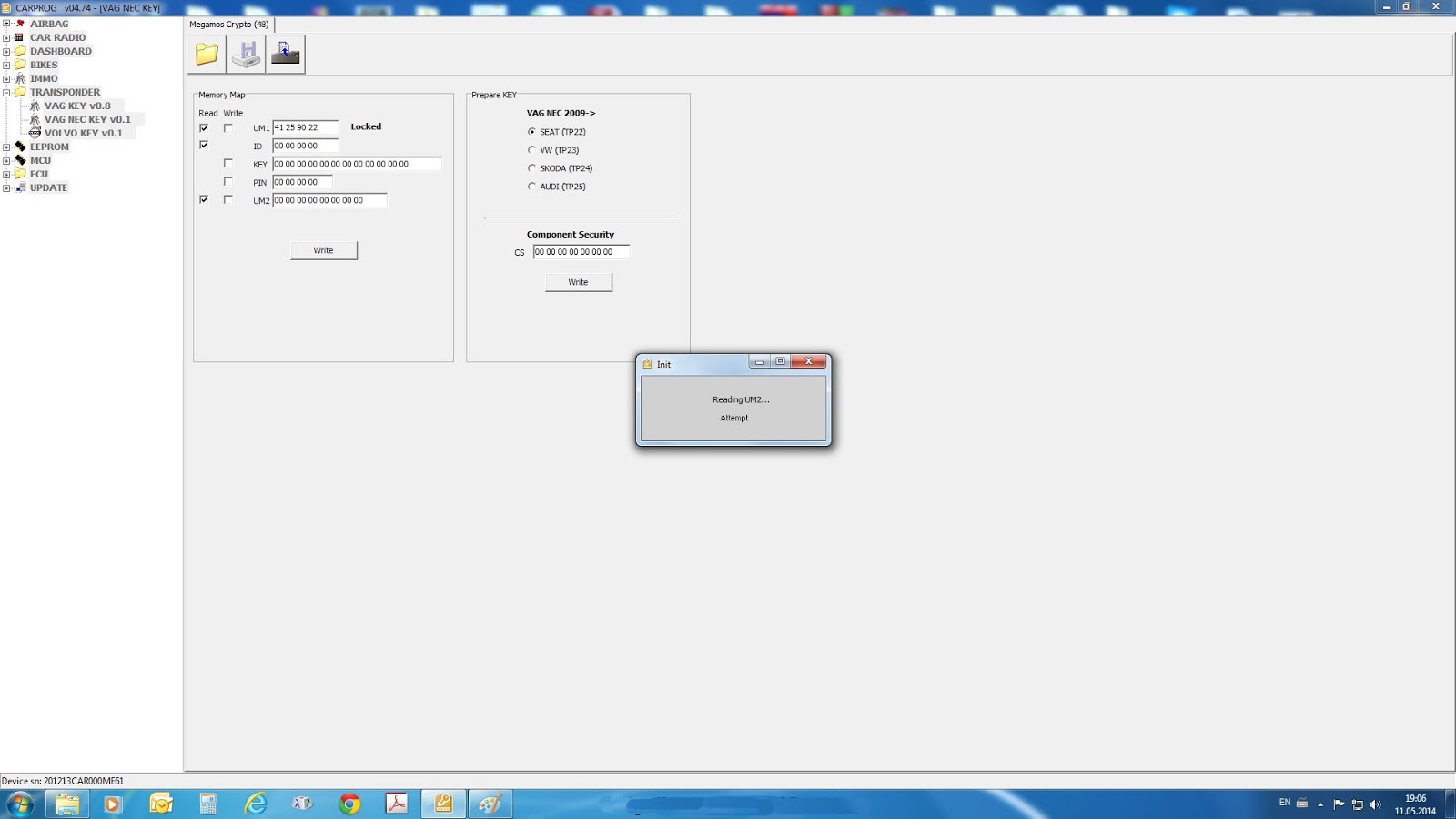Viewport: 1456px width, 819px height.
Task: Save data with the floppy disk toolbar icon
Action: click(246, 54)
